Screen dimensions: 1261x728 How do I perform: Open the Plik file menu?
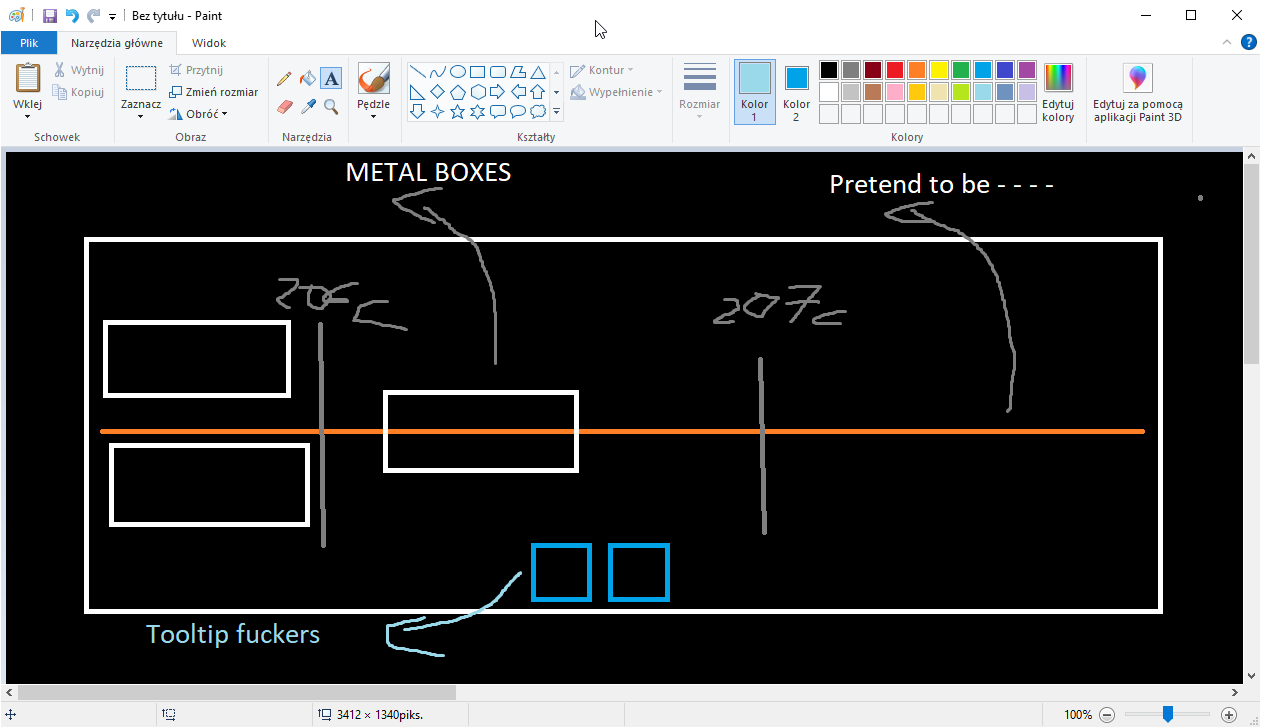click(x=29, y=43)
